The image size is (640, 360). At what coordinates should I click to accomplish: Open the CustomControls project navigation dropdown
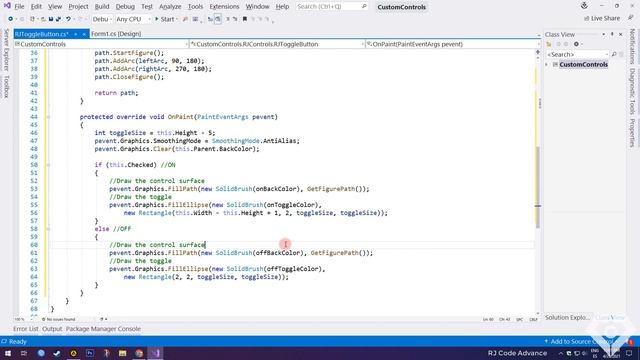point(101,44)
